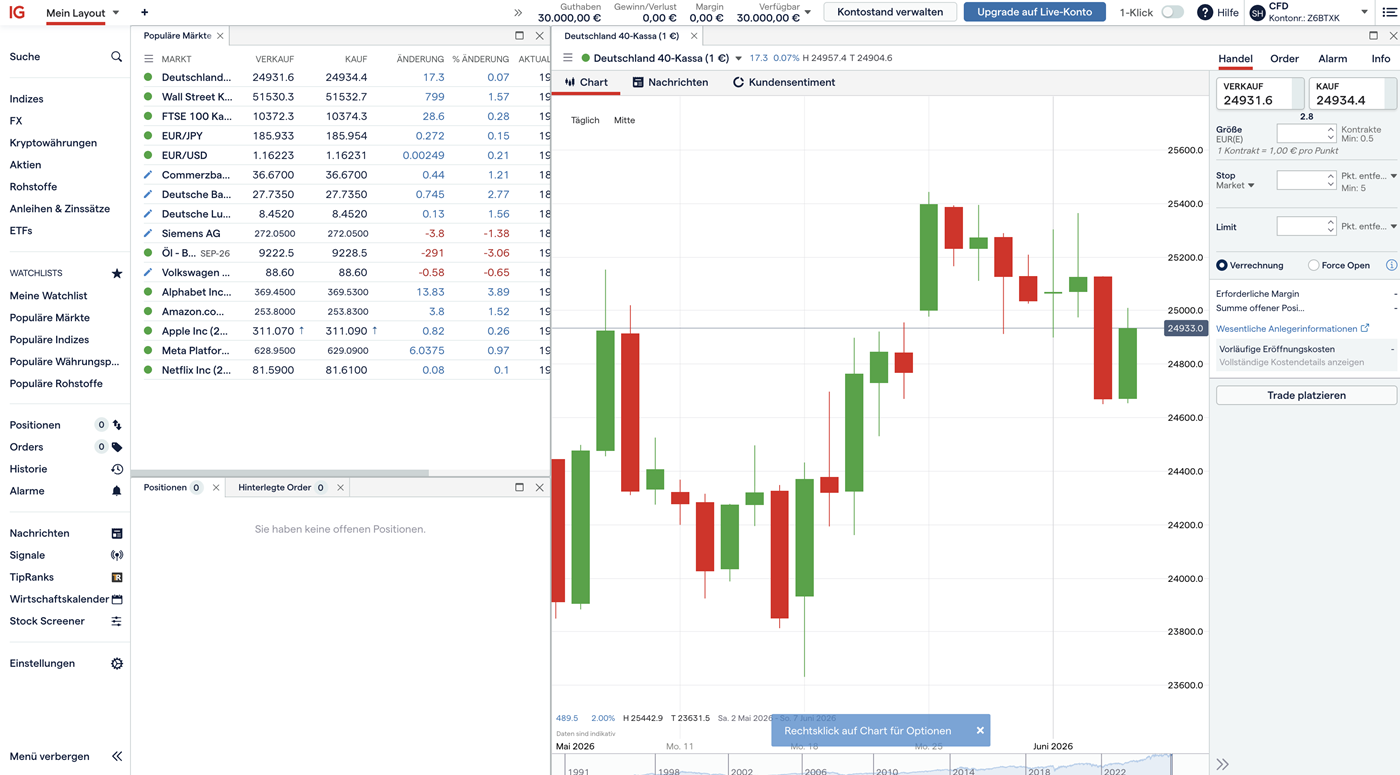Click the Wirtschaftskalender calendar icon
Viewport: 1400px width, 775px height.
point(117,599)
